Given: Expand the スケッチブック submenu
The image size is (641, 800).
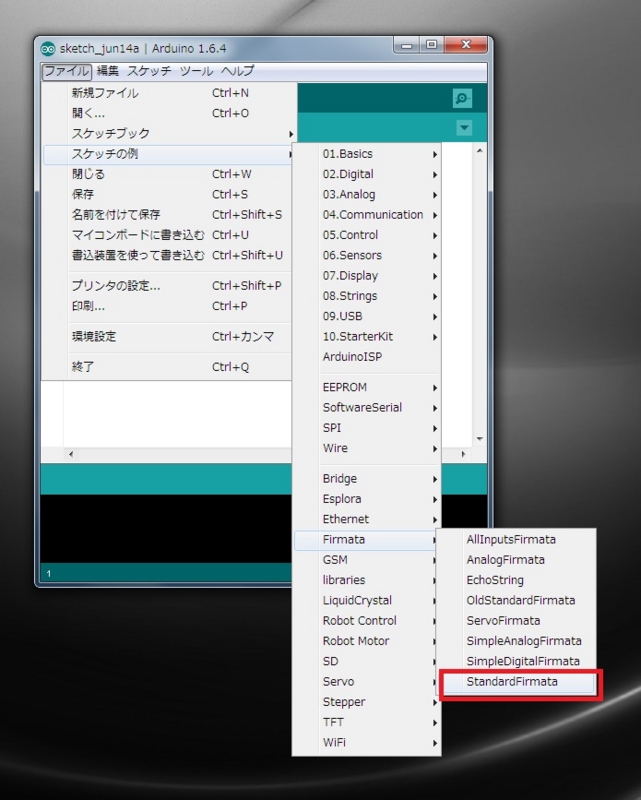Looking at the screenshot, I should coord(168,134).
